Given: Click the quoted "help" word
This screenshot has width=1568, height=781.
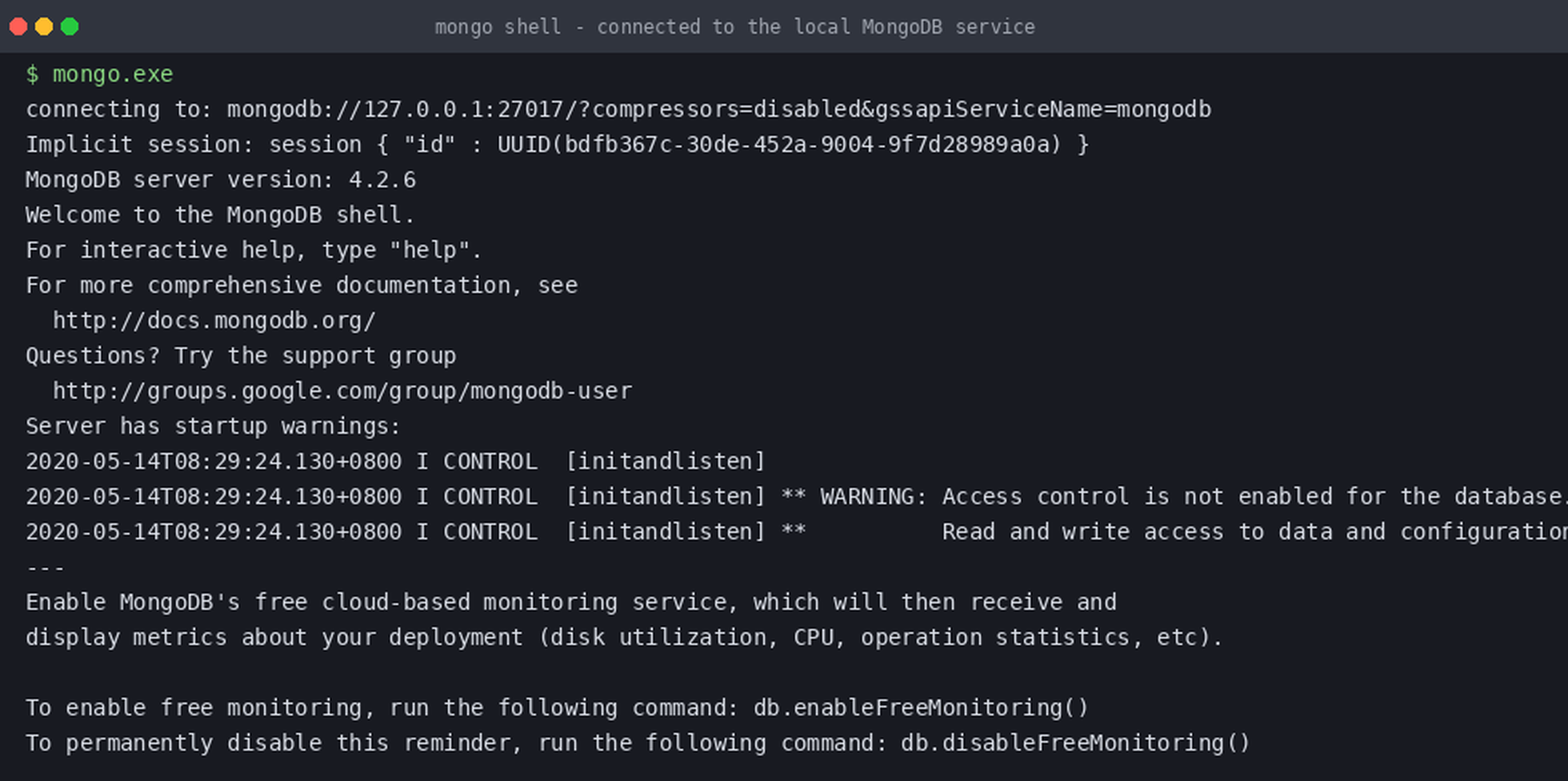Looking at the screenshot, I should pyautogui.click(x=430, y=250).
